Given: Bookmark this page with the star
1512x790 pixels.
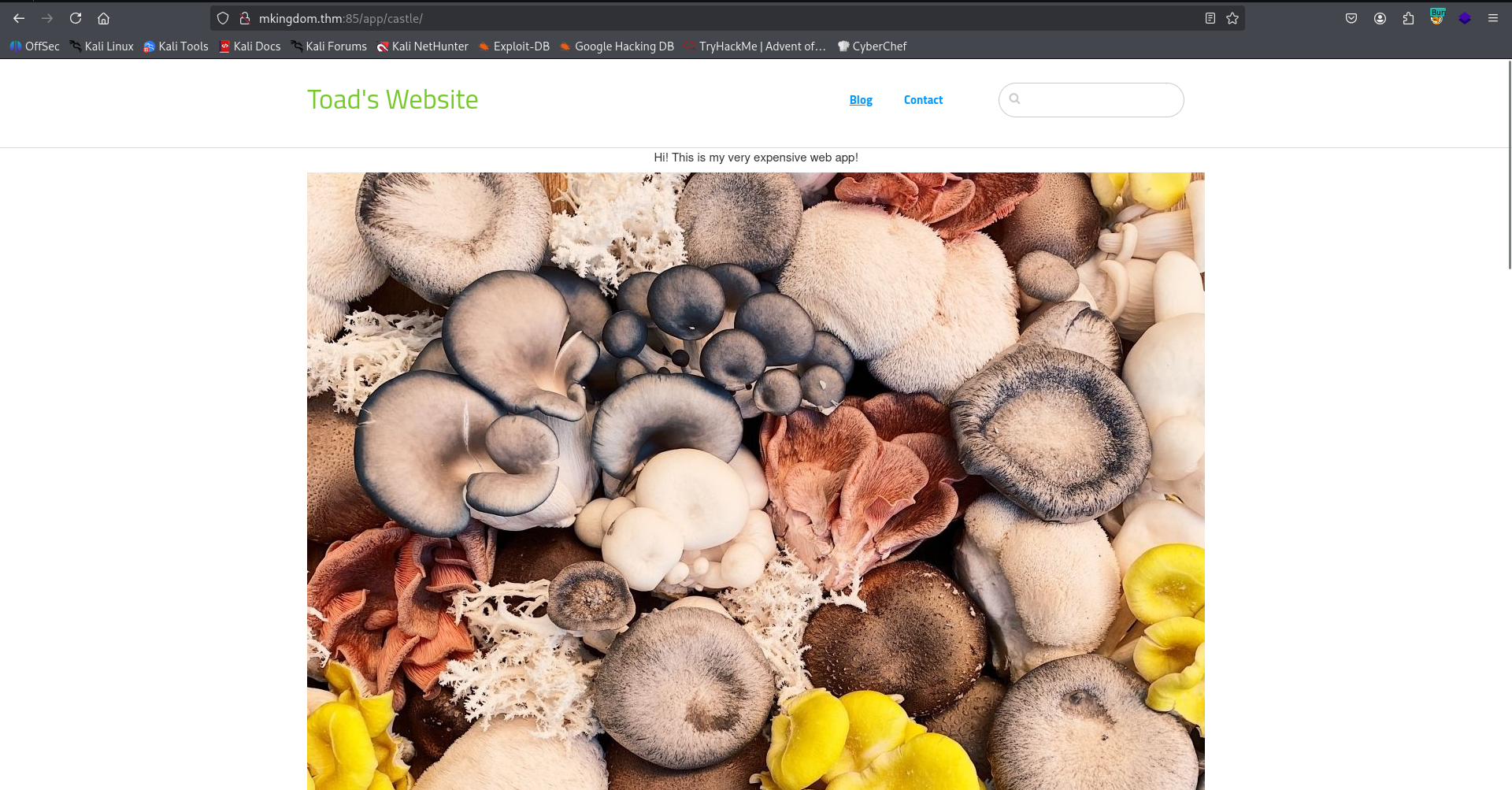Looking at the screenshot, I should pos(1231,18).
